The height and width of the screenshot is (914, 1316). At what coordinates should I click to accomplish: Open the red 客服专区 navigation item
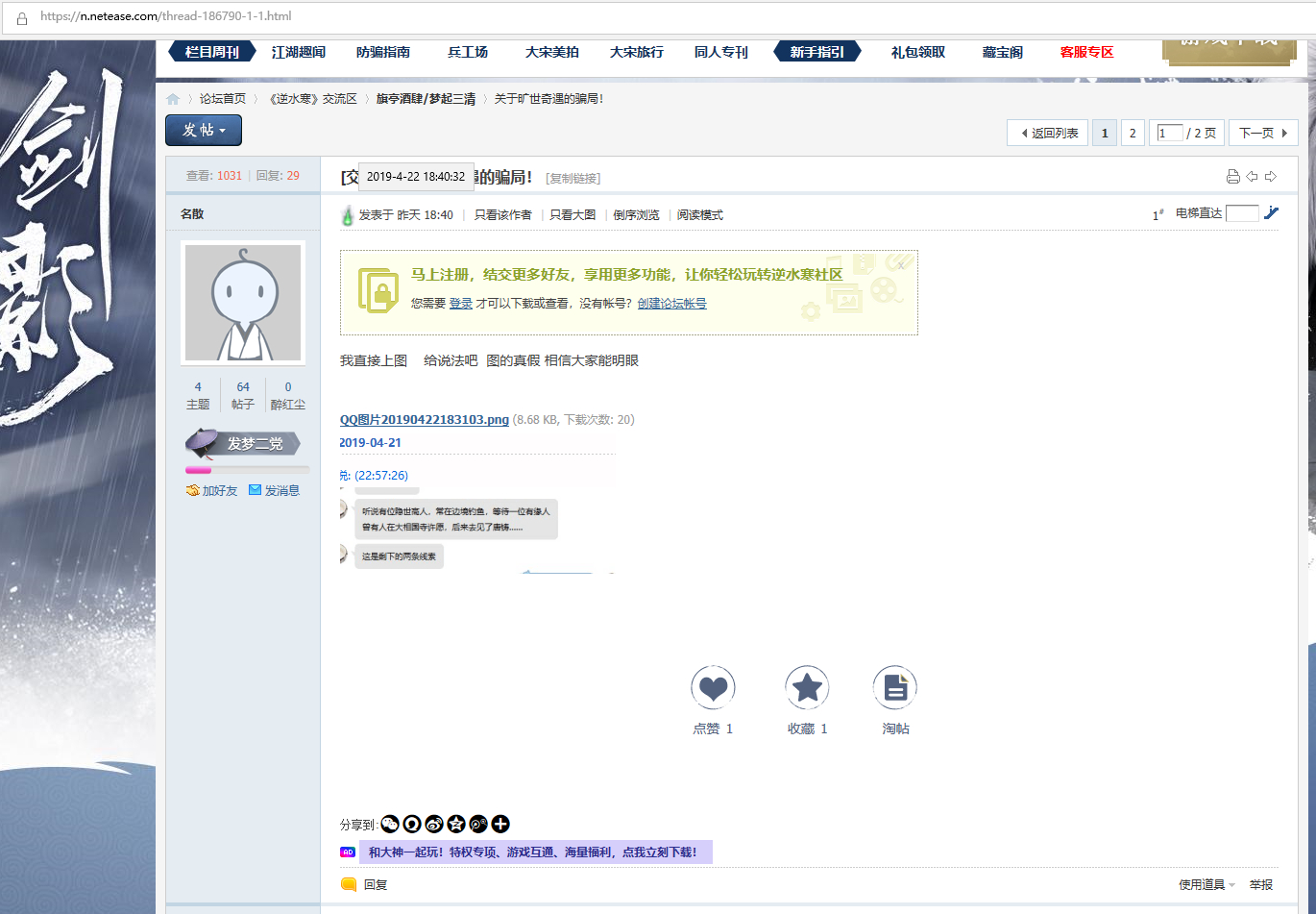tap(1087, 52)
